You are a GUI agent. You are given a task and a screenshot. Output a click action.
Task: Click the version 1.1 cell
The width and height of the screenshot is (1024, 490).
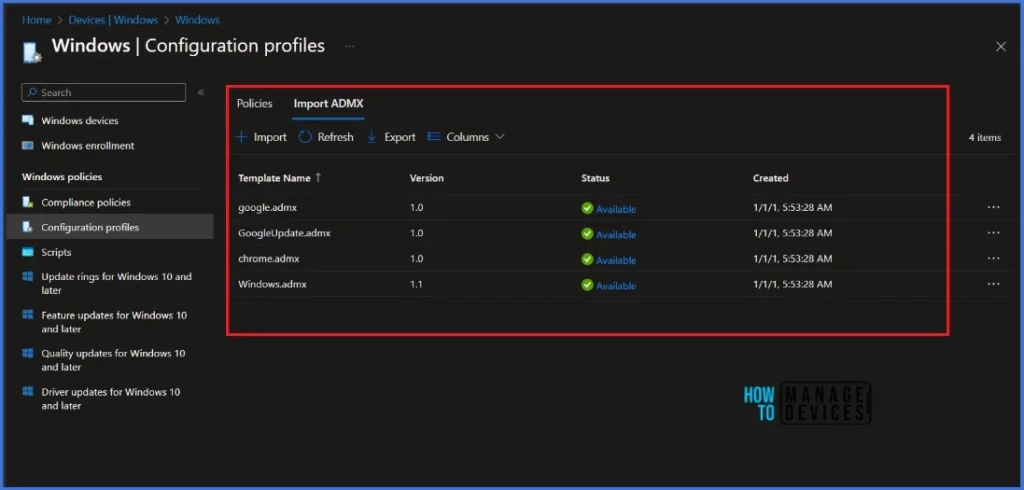coord(417,284)
